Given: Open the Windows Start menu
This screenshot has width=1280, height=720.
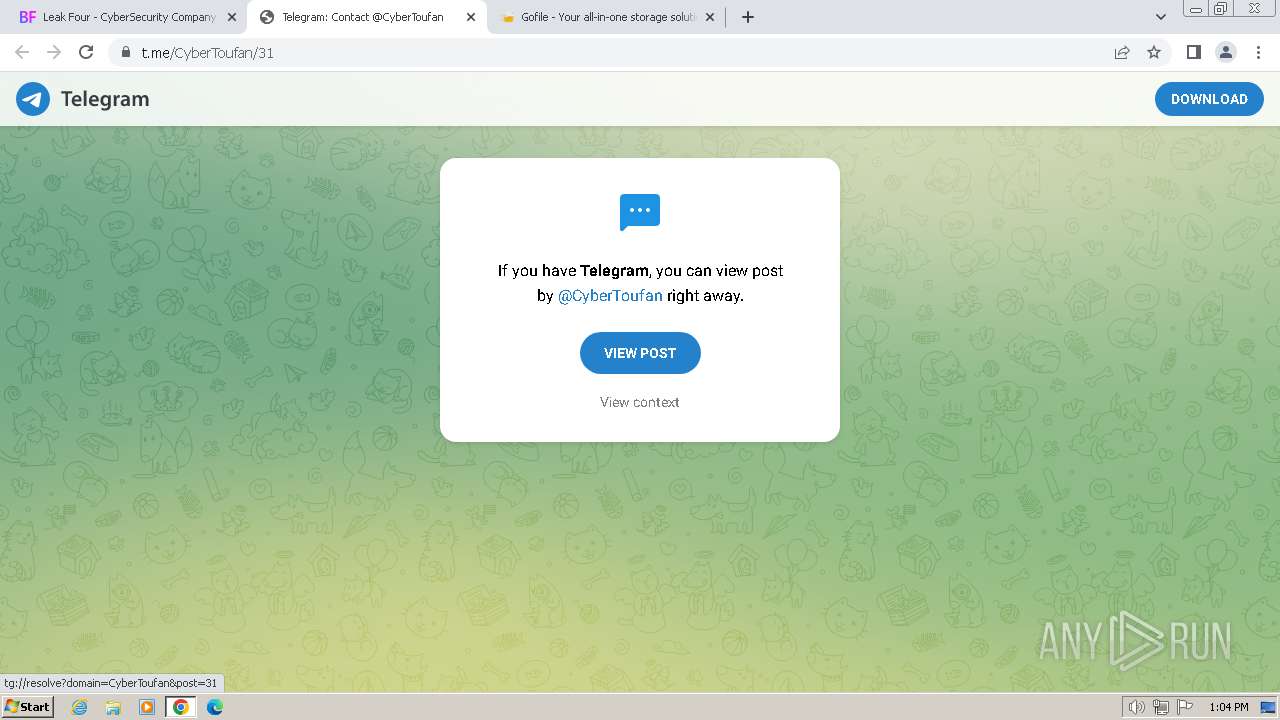Looking at the screenshot, I should (x=28, y=706).
